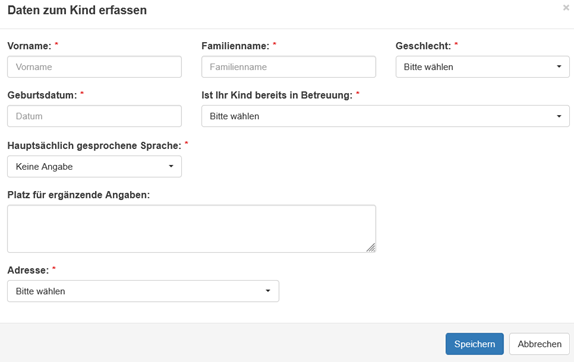Screen dimensions: 574x362
Task: Click the Geburtsdatum date field
Action: pos(94,116)
